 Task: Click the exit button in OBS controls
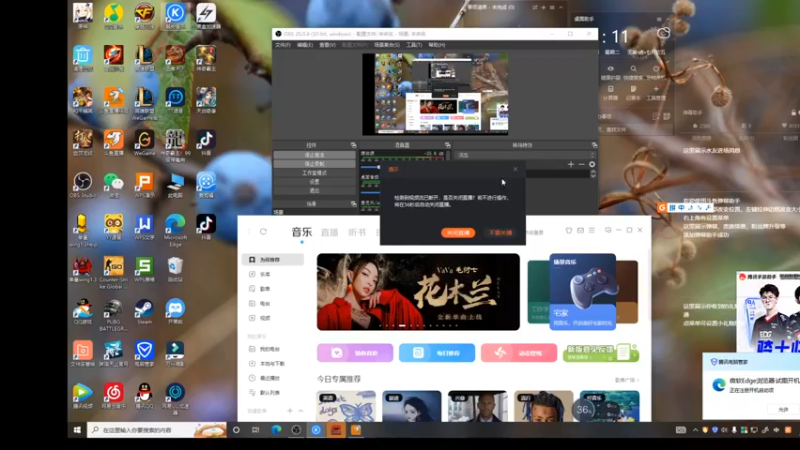pos(314,190)
